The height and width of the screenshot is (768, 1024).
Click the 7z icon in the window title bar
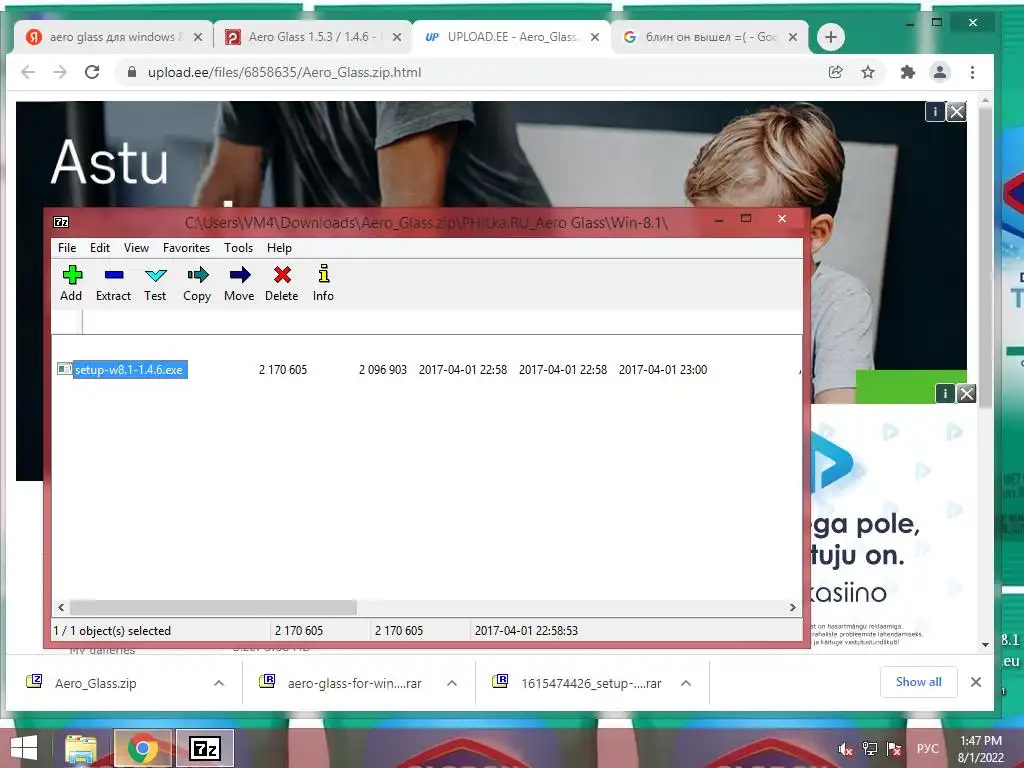point(61,222)
